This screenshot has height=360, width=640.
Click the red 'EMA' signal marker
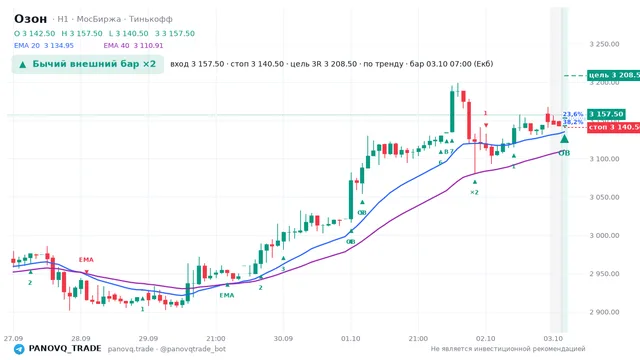86,260
